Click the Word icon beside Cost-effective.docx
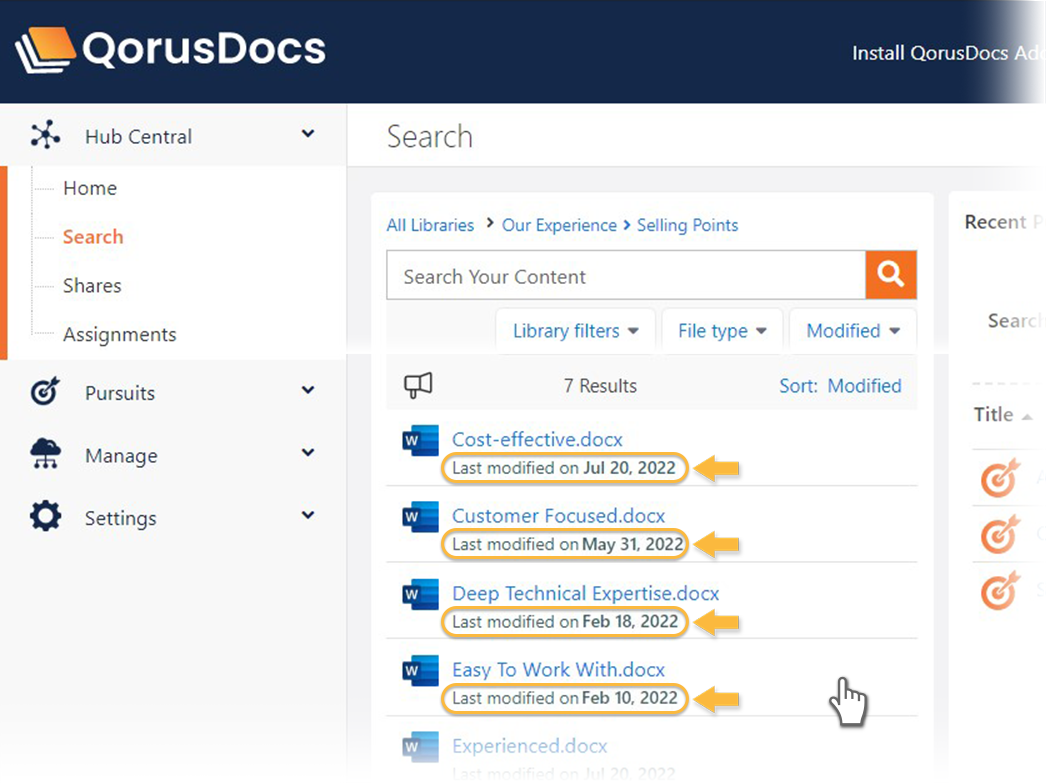Screen dimensions: 1046x783 (x=420, y=440)
